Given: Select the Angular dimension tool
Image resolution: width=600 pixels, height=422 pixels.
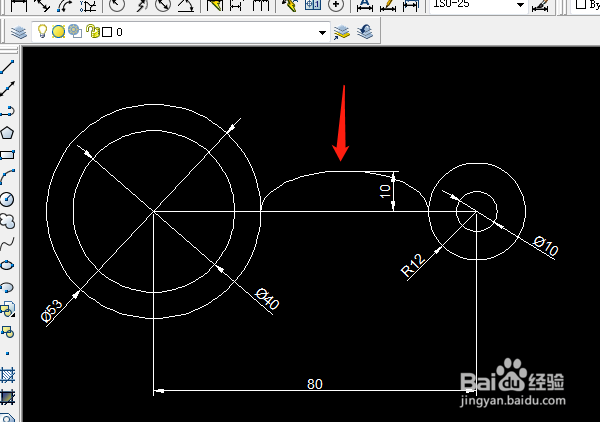Looking at the screenshot, I should click(186, 5).
